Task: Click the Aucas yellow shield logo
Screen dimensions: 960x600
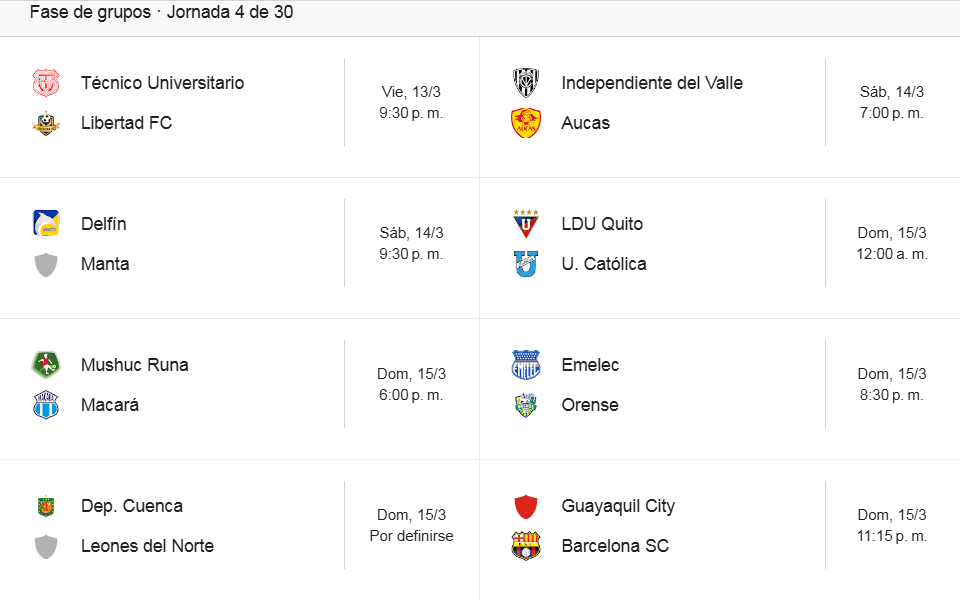Action: [x=526, y=123]
